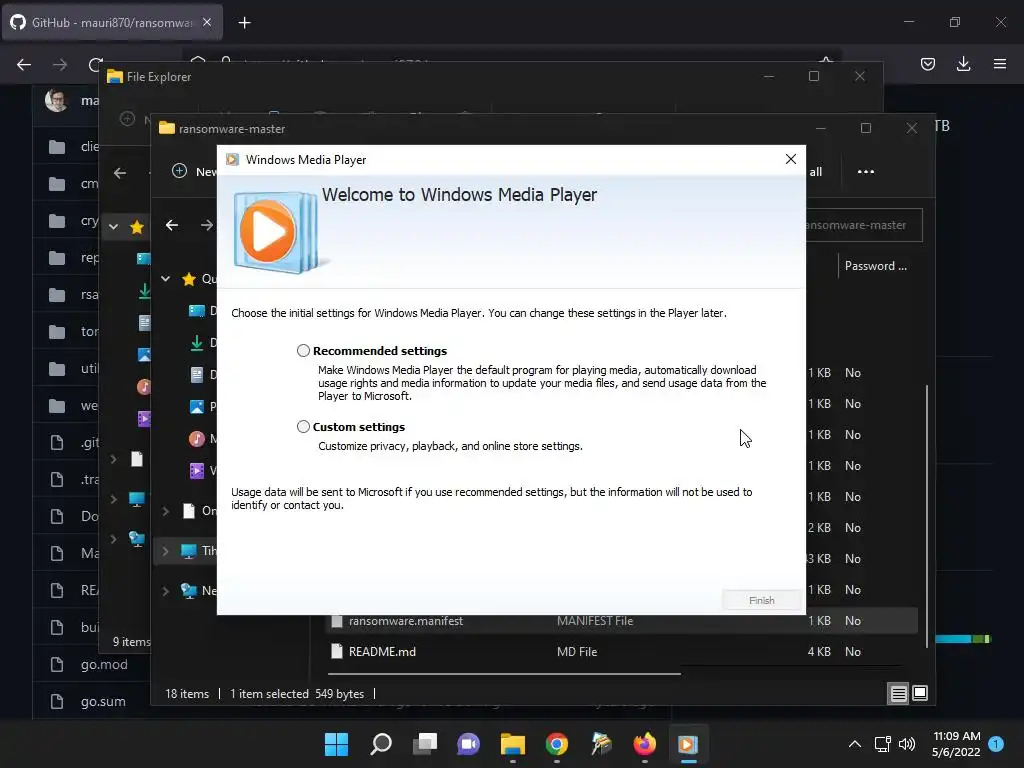Select the ransomware.manifest file row
The height and width of the screenshot is (768, 1024).
pyautogui.click(x=622, y=621)
